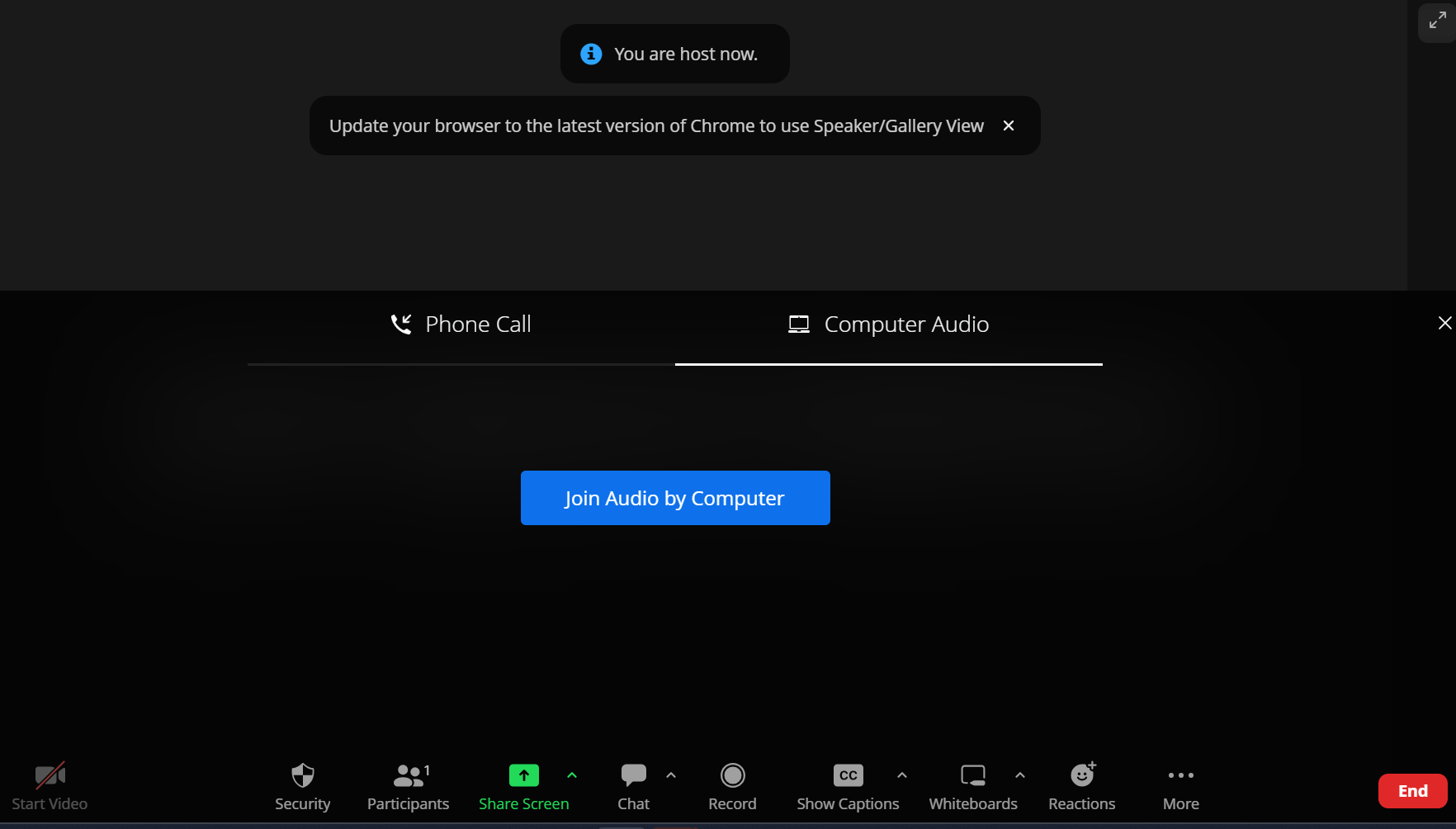Click the blue info icon in host notice
The image size is (1456, 829).
coord(591,54)
